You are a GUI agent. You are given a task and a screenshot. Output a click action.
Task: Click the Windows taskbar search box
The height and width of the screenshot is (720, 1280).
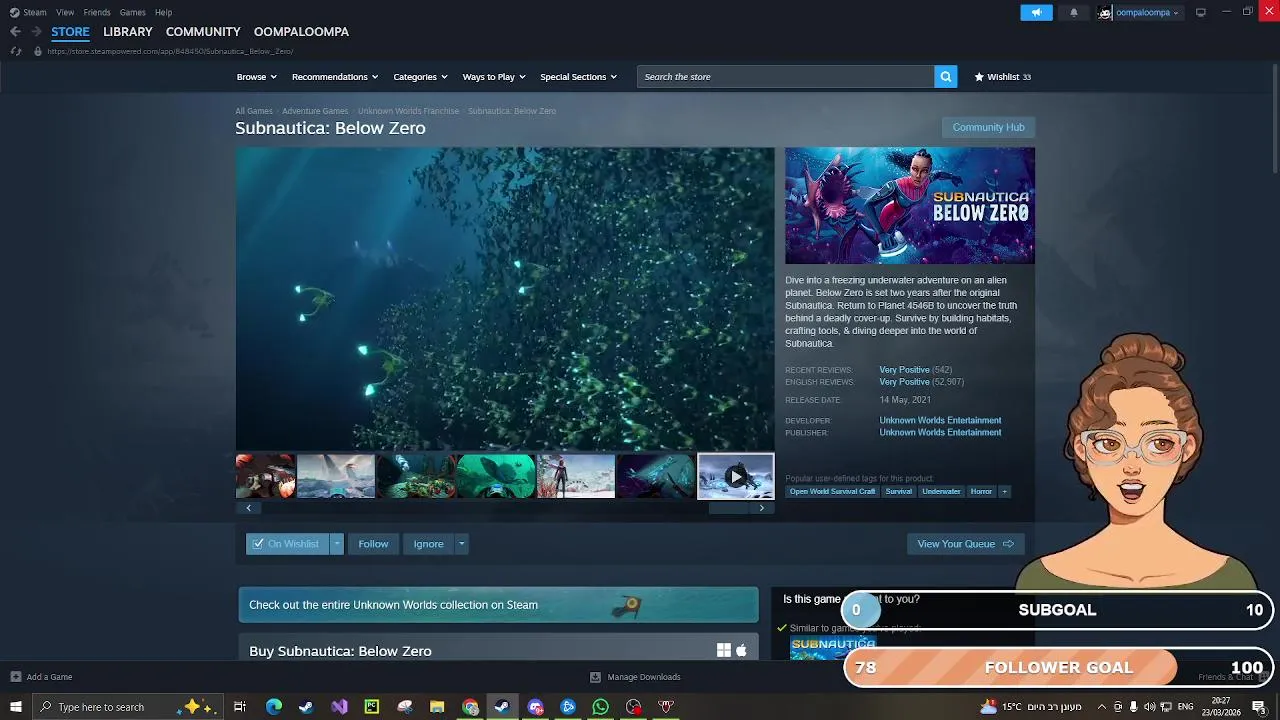point(128,707)
